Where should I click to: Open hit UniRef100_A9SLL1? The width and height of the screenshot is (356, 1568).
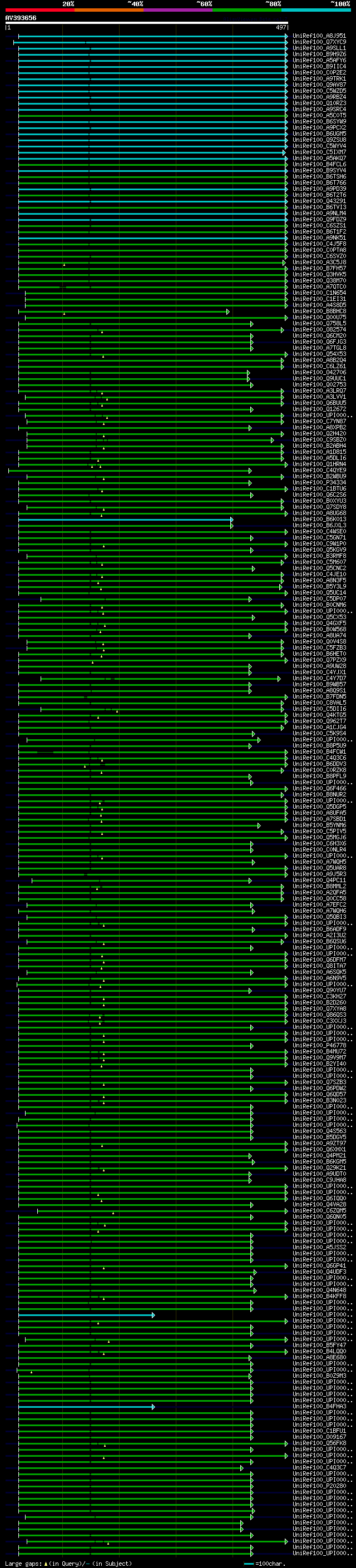(319, 48)
